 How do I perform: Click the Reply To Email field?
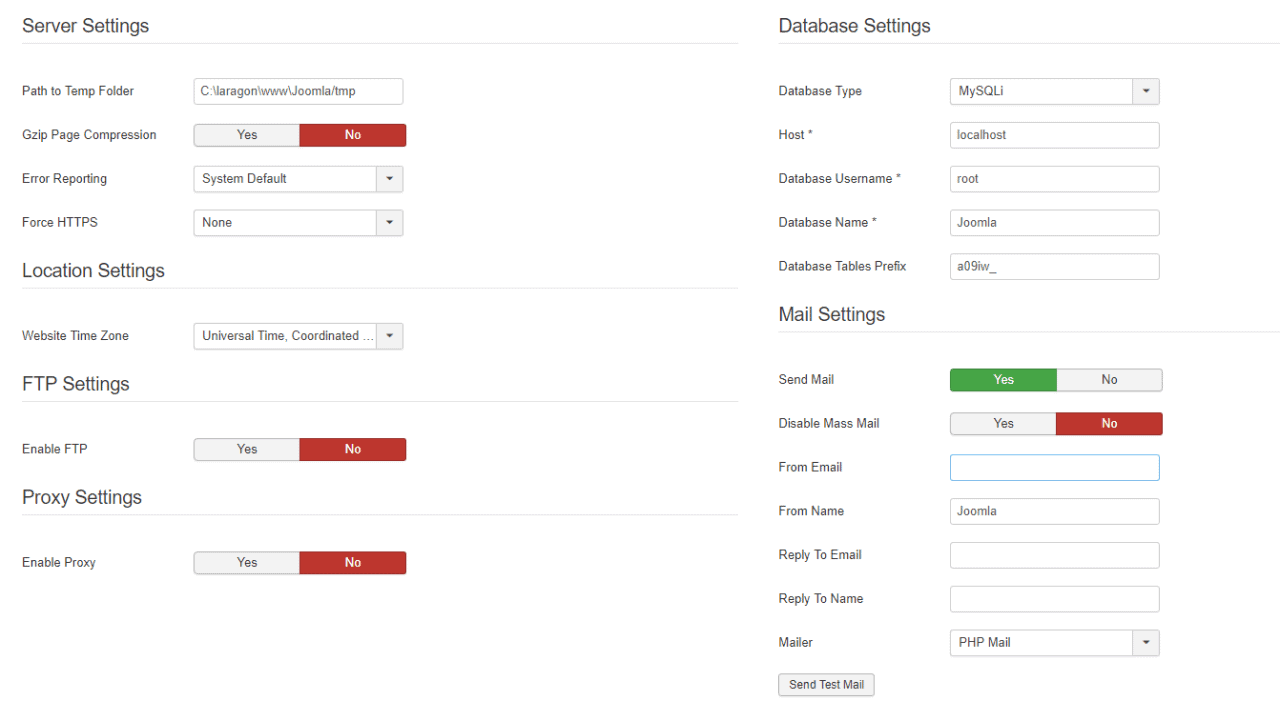(1054, 556)
